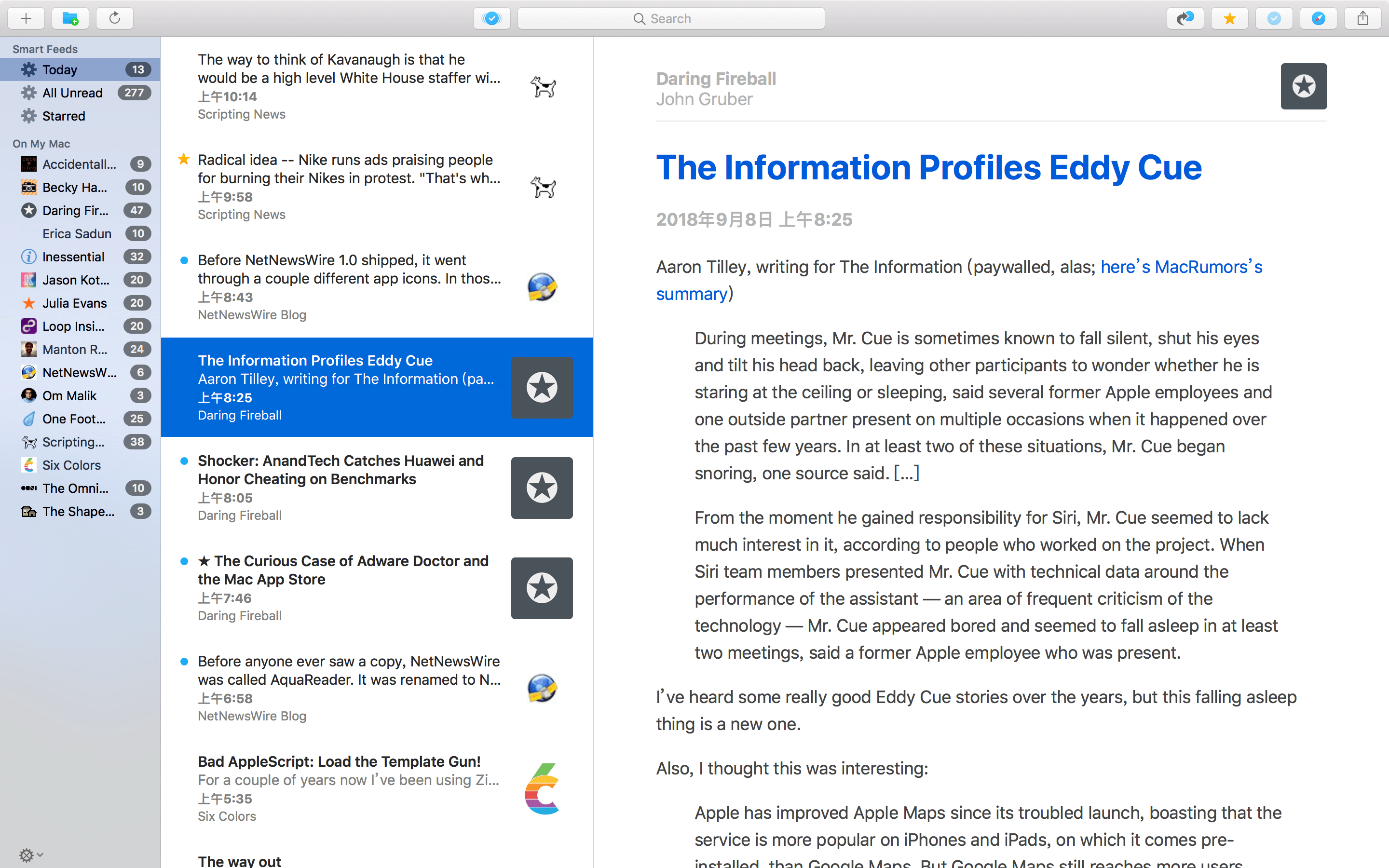
Task: Click Daring Fireball thumbnail on Adware Doctor article
Action: (542, 588)
